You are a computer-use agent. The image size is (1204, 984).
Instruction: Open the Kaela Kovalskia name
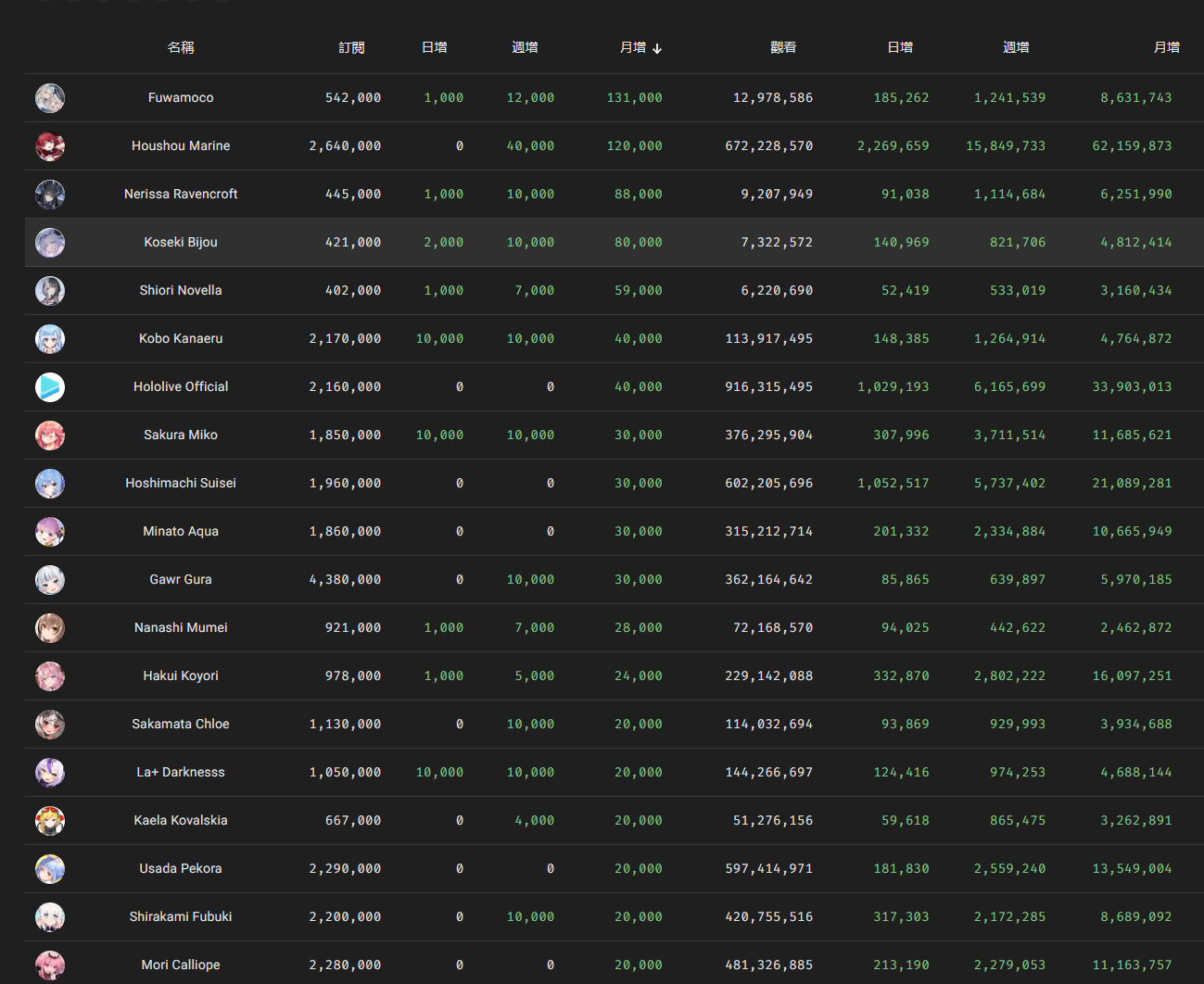(181, 820)
